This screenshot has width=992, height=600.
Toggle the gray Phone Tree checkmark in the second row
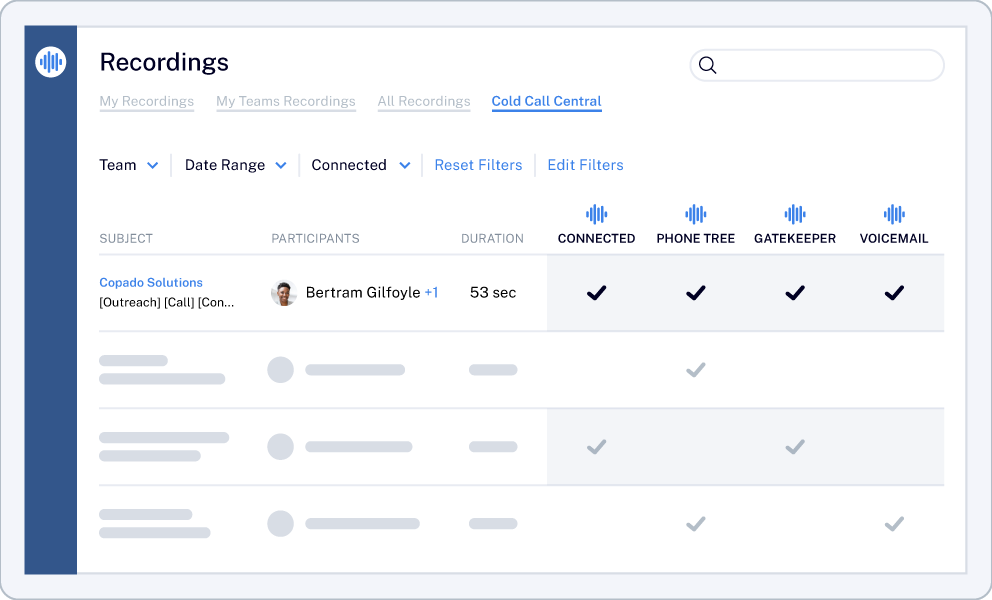pos(695,370)
